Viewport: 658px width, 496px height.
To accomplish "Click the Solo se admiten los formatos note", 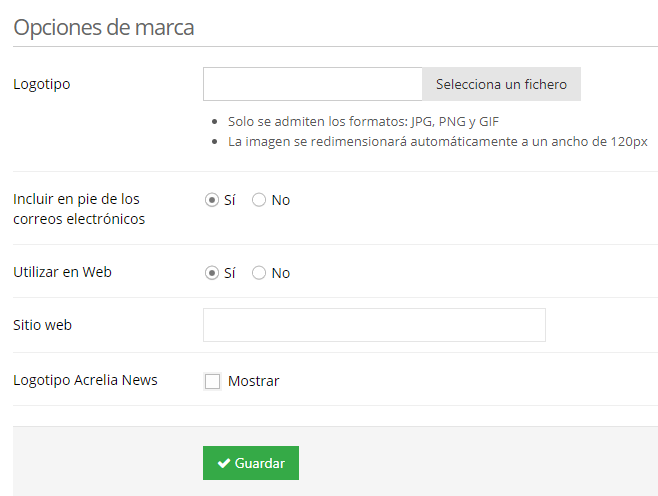I will click(x=363, y=121).
